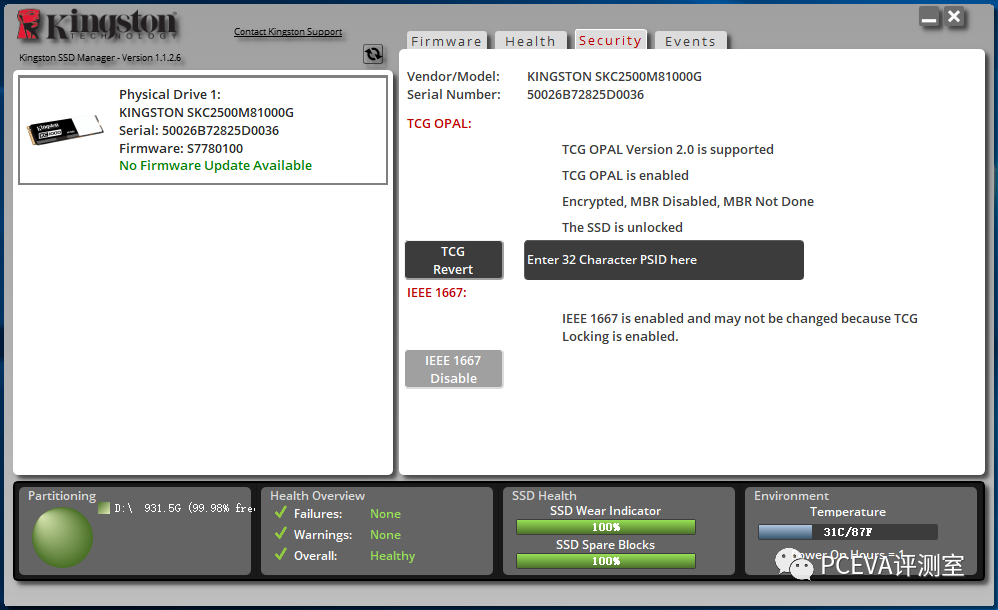Click Failures 'None' value
This screenshot has width=998, height=610.
coord(385,513)
